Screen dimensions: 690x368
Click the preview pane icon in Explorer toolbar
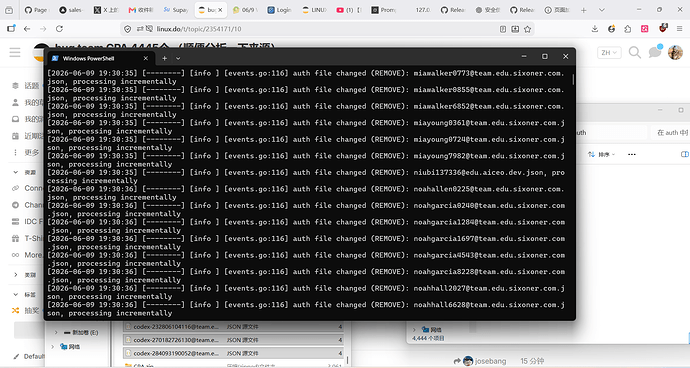[685, 155]
